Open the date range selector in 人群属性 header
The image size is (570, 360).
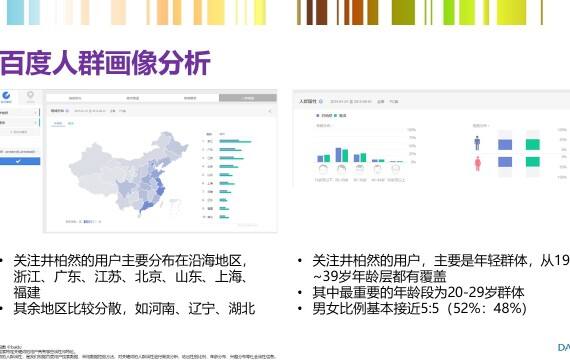(350, 101)
